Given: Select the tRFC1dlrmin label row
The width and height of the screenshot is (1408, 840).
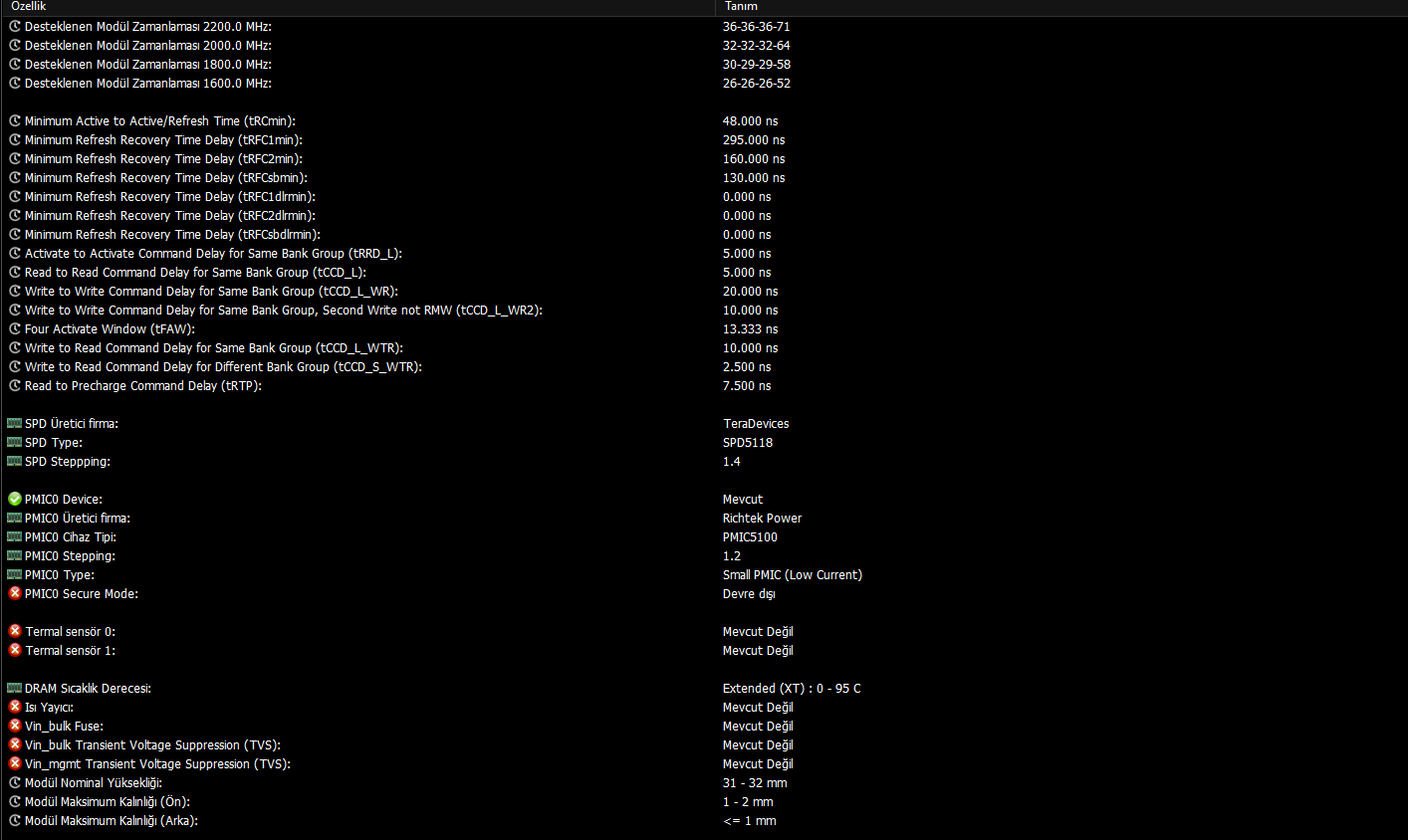Looking at the screenshot, I should pos(170,197).
